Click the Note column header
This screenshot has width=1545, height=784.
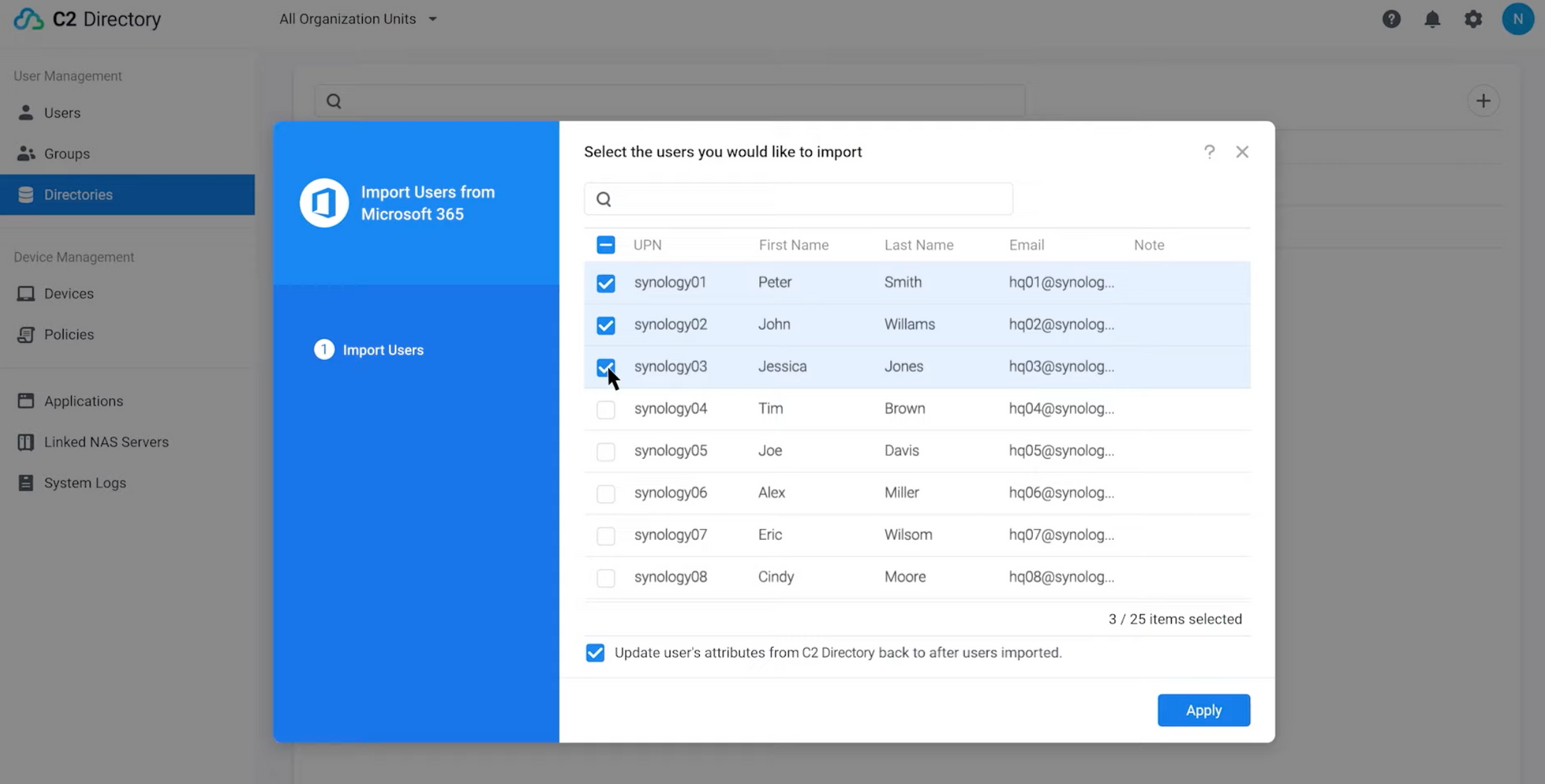1149,245
